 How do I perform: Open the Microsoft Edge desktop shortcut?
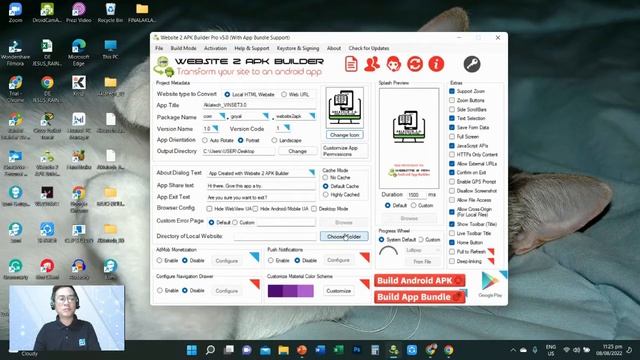coord(78,52)
